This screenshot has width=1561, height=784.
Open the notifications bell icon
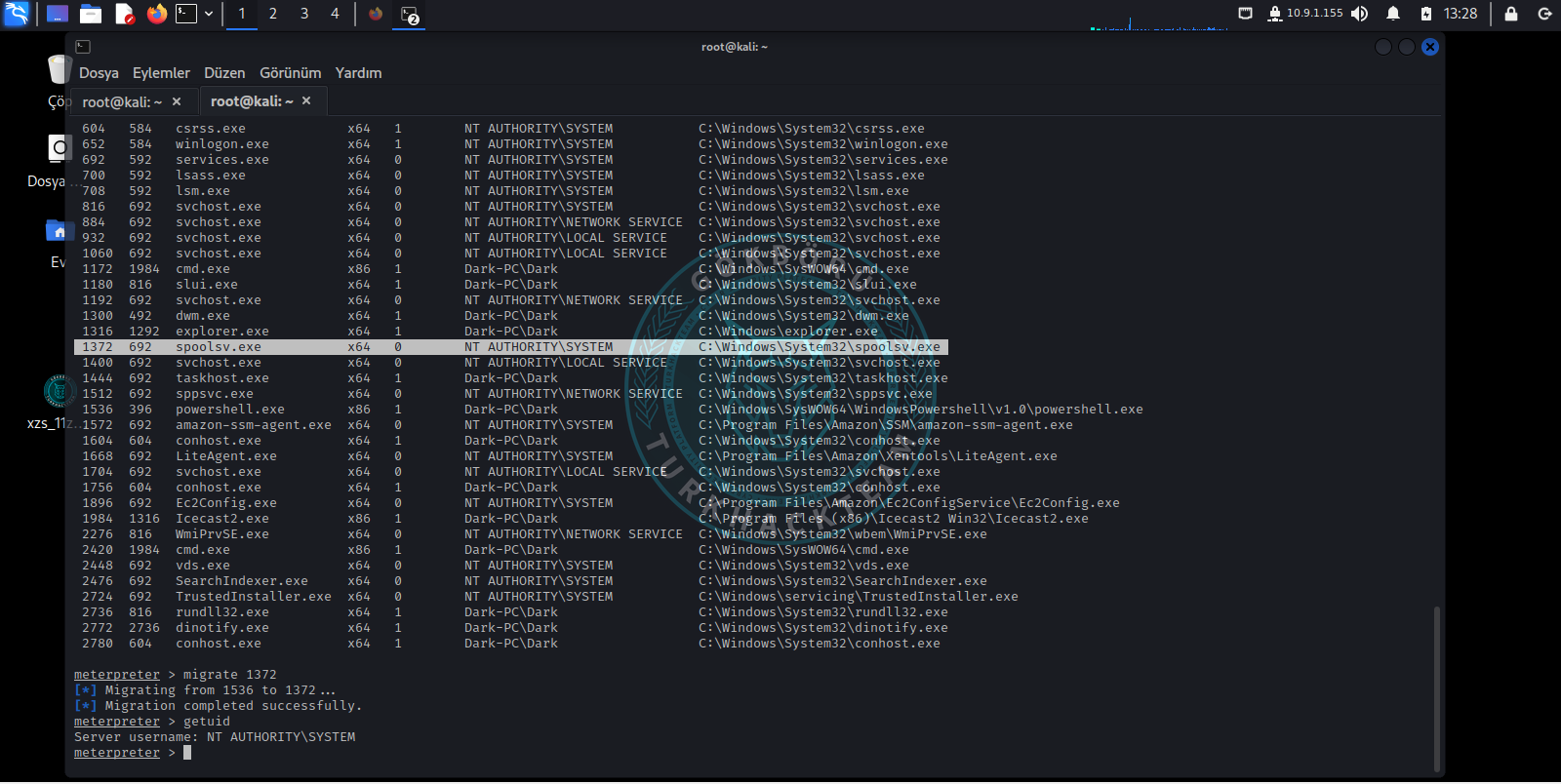pyautogui.click(x=1393, y=14)
